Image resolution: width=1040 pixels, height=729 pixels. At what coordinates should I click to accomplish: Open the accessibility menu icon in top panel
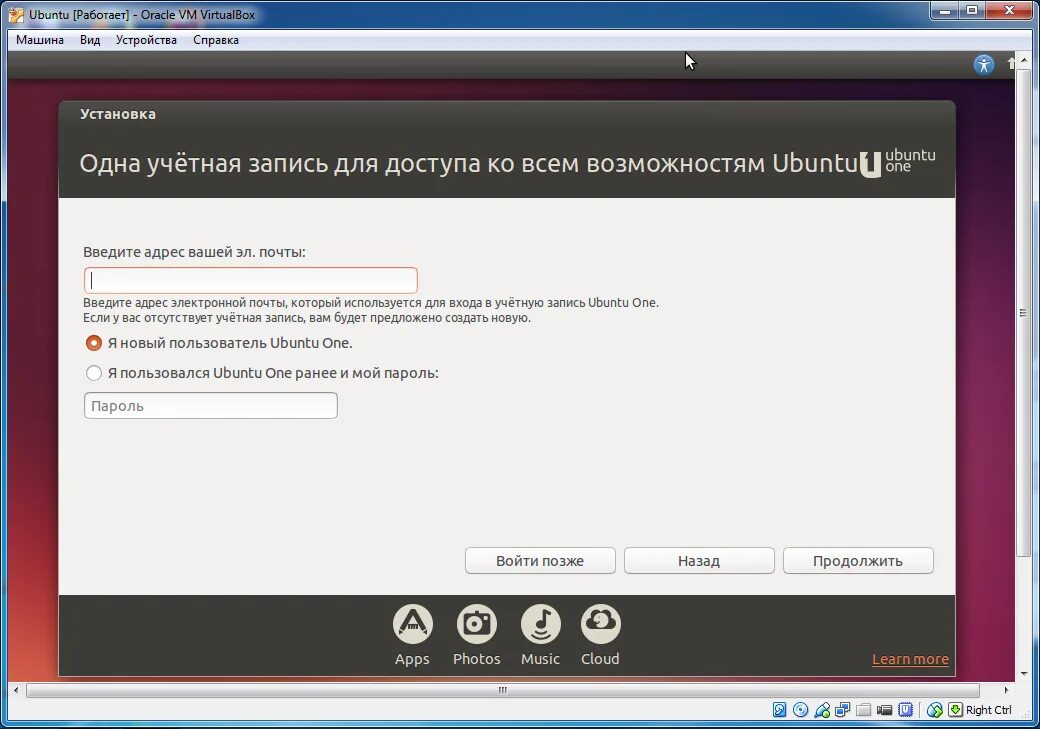tap(984, 64)
